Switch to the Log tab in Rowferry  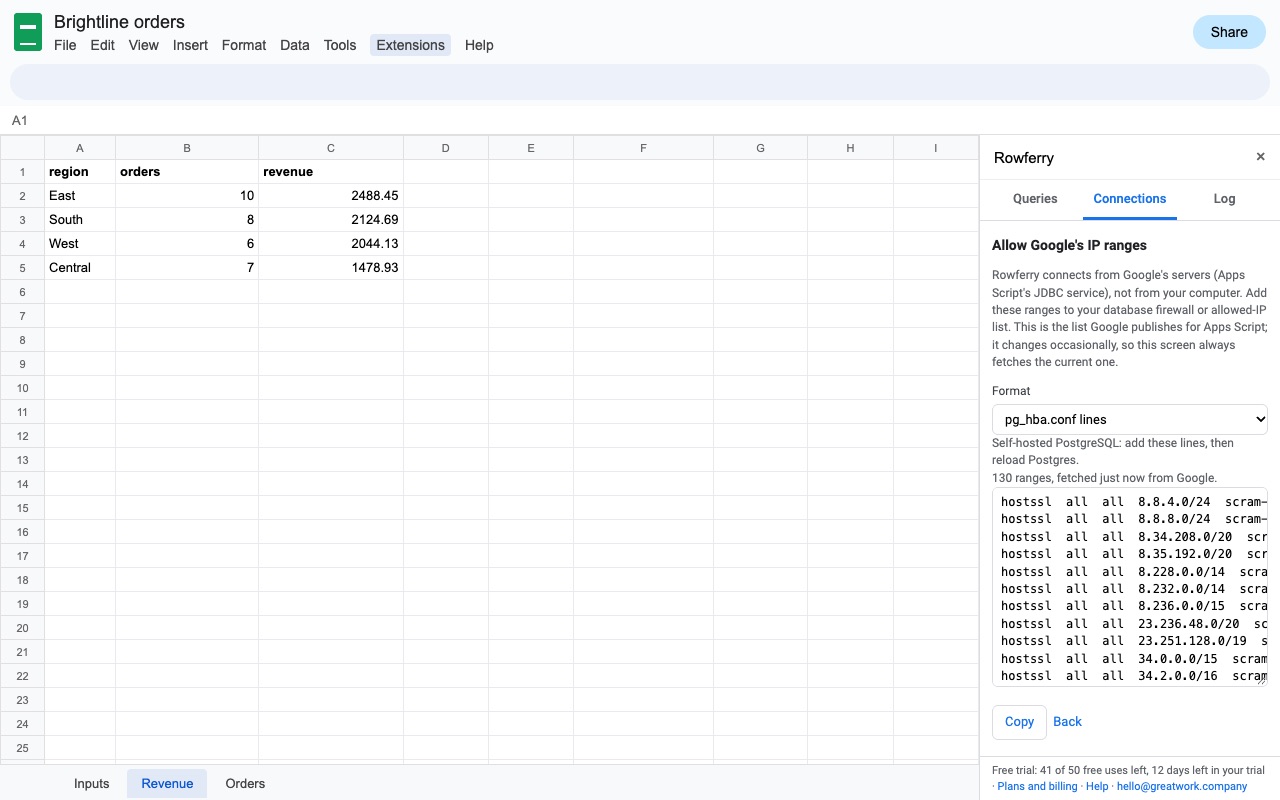[1224, 199]
